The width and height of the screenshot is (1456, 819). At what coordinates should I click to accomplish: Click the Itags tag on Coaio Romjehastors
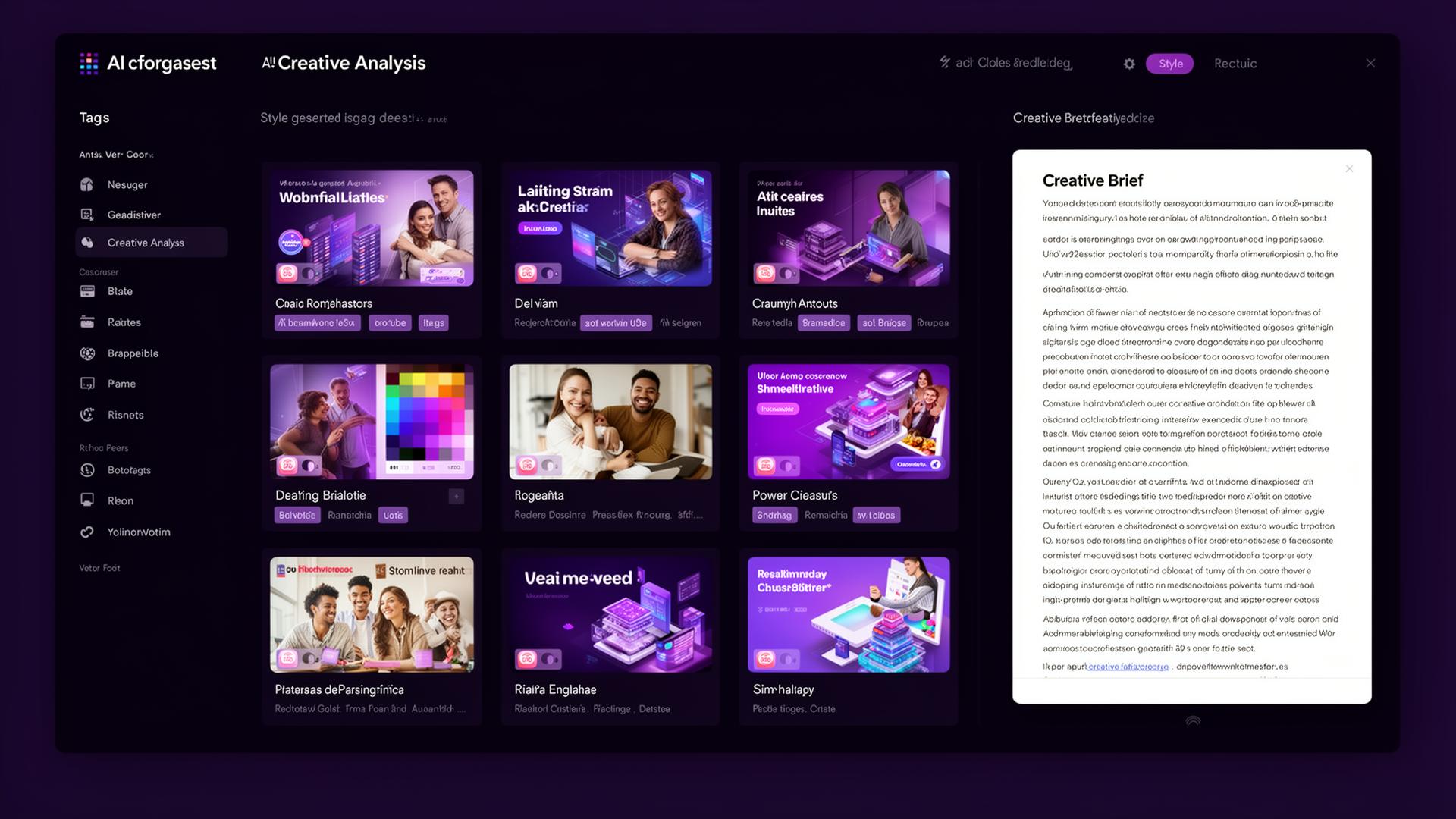pyautogui.click(x=434, y=323)
